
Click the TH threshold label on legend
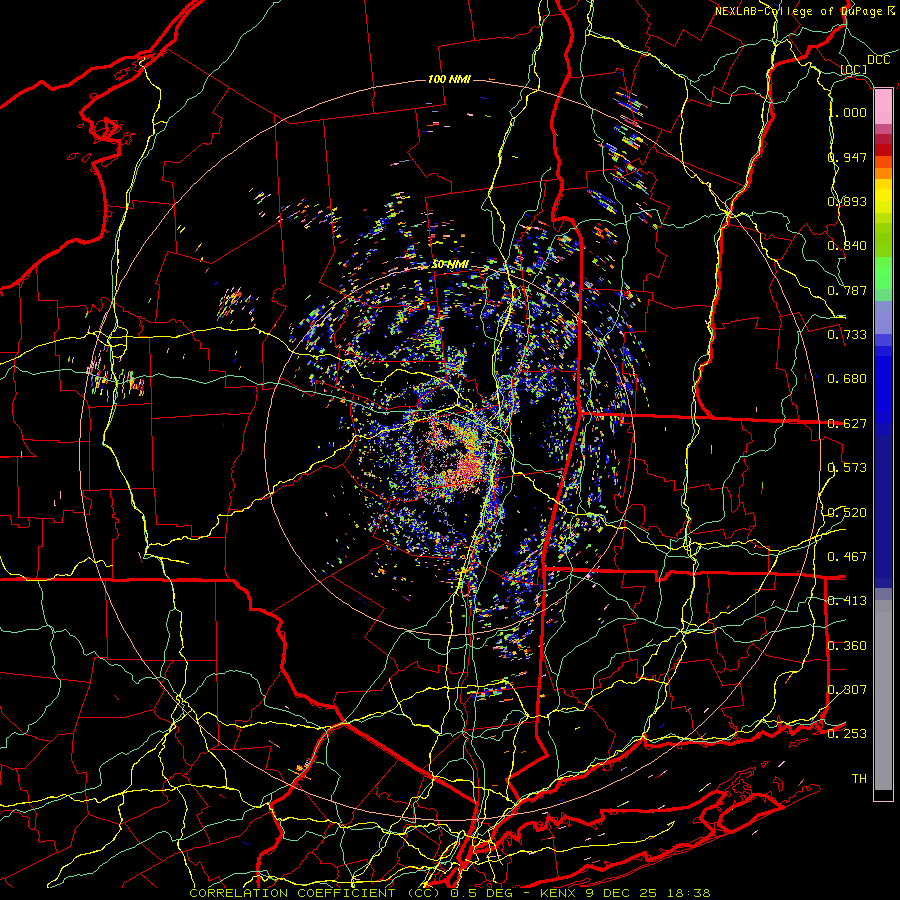coord(859,779)
